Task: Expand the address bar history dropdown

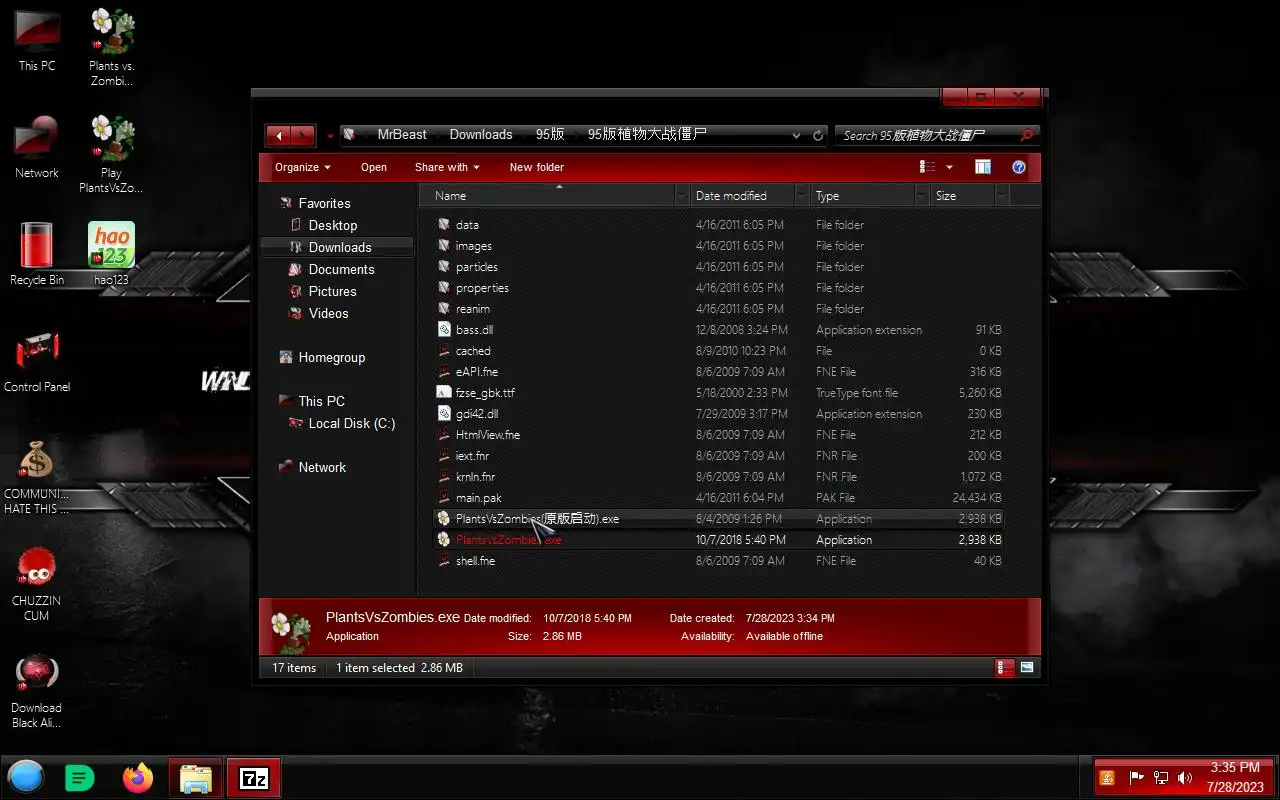Action: pyautogui.click(x=796, y=135)
